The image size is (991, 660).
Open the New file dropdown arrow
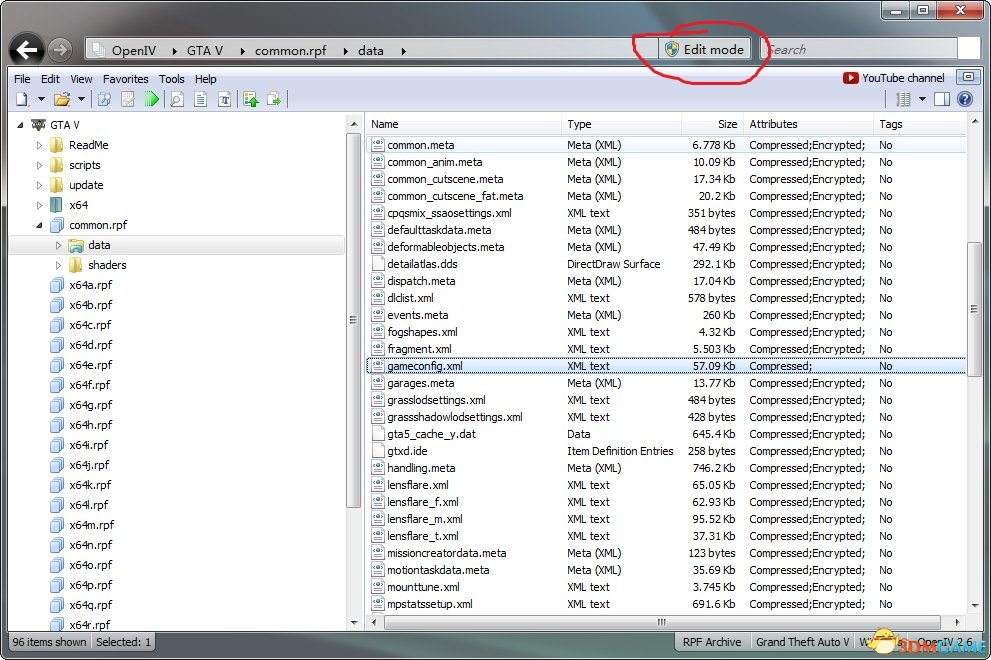coord(41,99)
